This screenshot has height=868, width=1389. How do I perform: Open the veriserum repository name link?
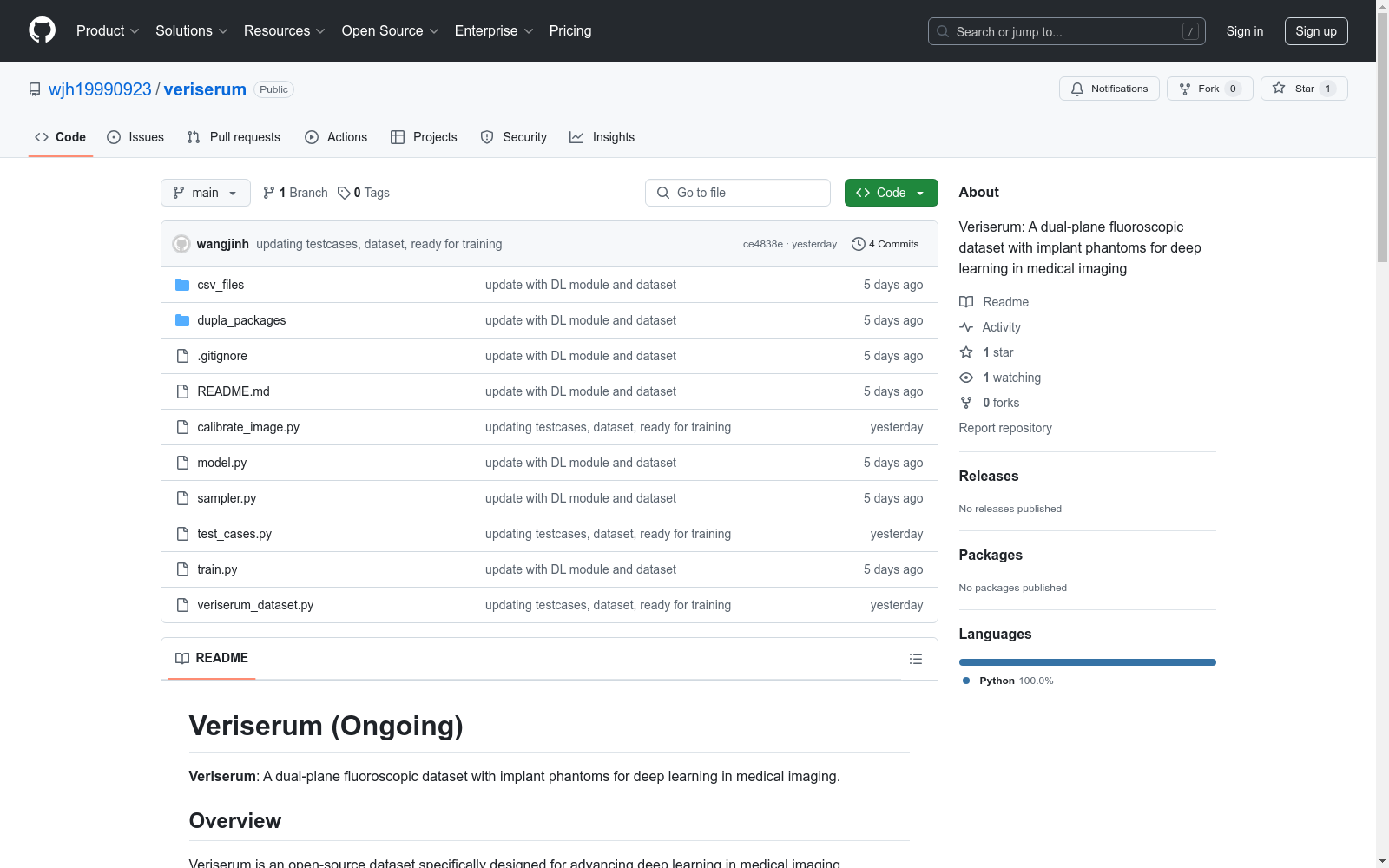[x=205, y=89]
